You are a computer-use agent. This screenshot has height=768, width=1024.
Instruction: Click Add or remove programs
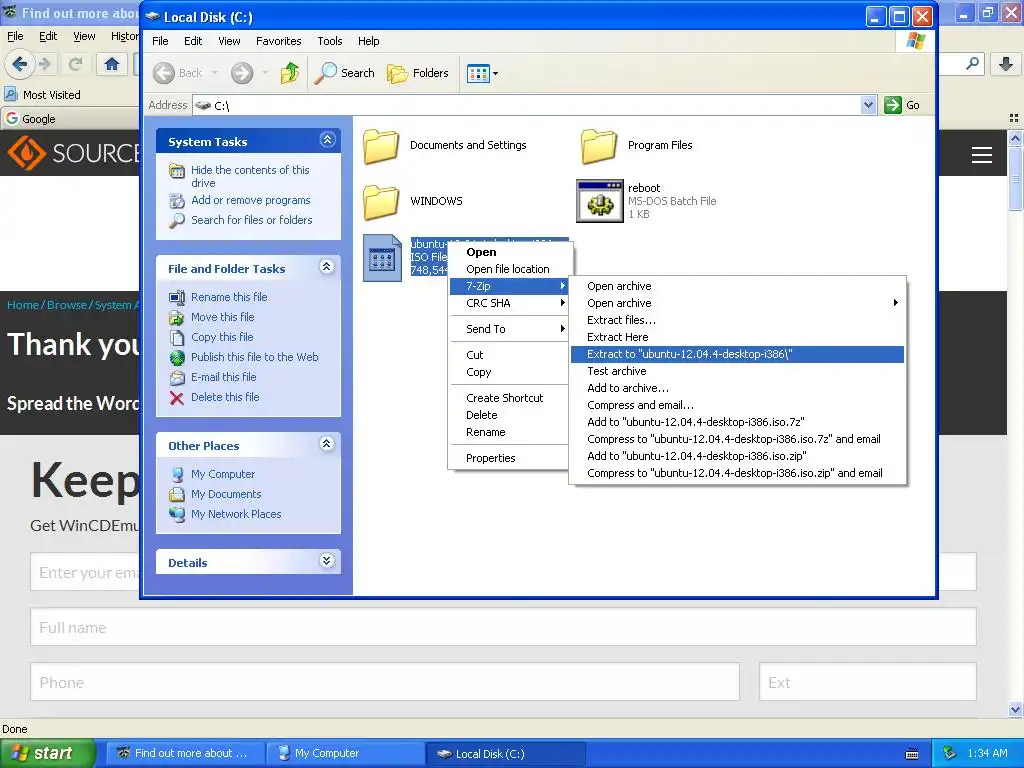click(251, 200)
